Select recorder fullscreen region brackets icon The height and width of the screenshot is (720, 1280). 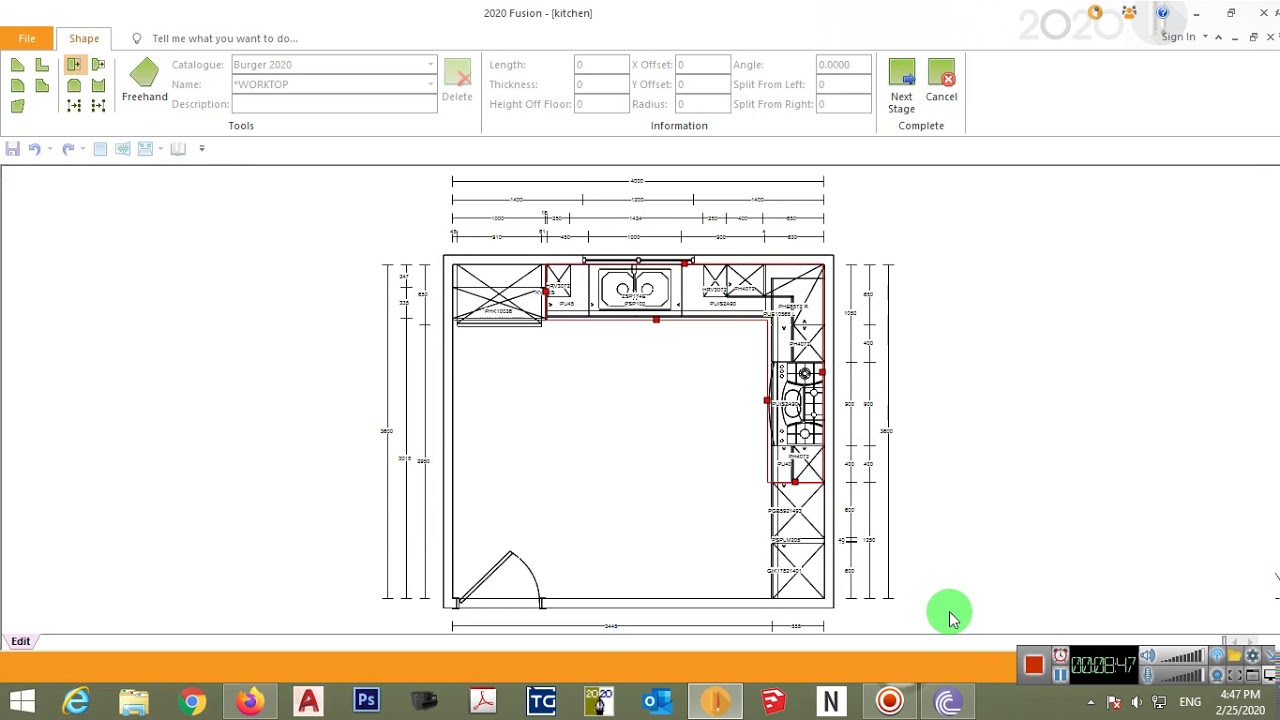(x=1235, y=675)
